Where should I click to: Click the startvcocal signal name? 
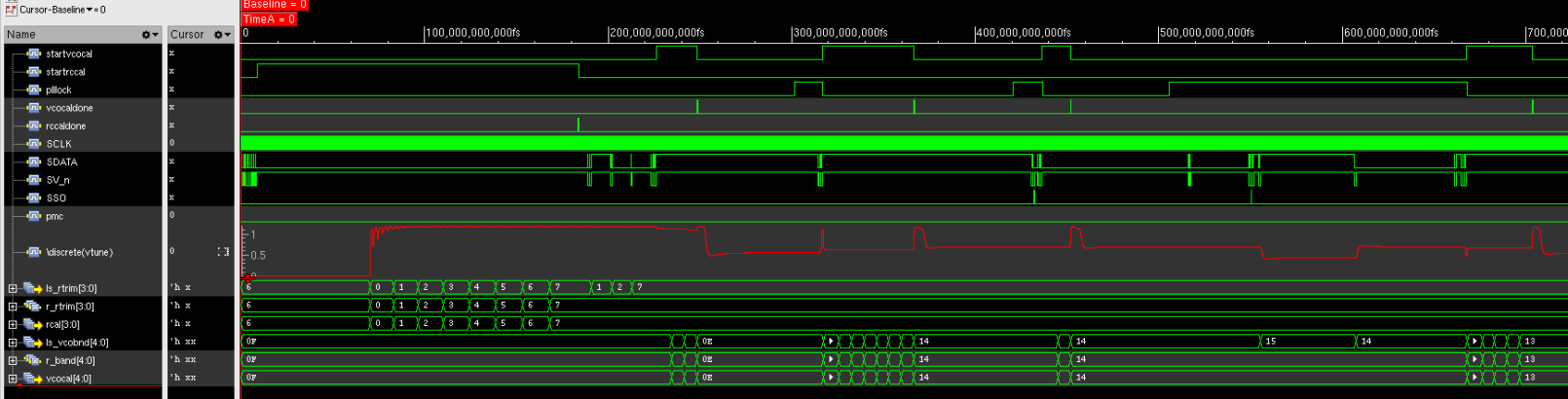pos(69,54)
